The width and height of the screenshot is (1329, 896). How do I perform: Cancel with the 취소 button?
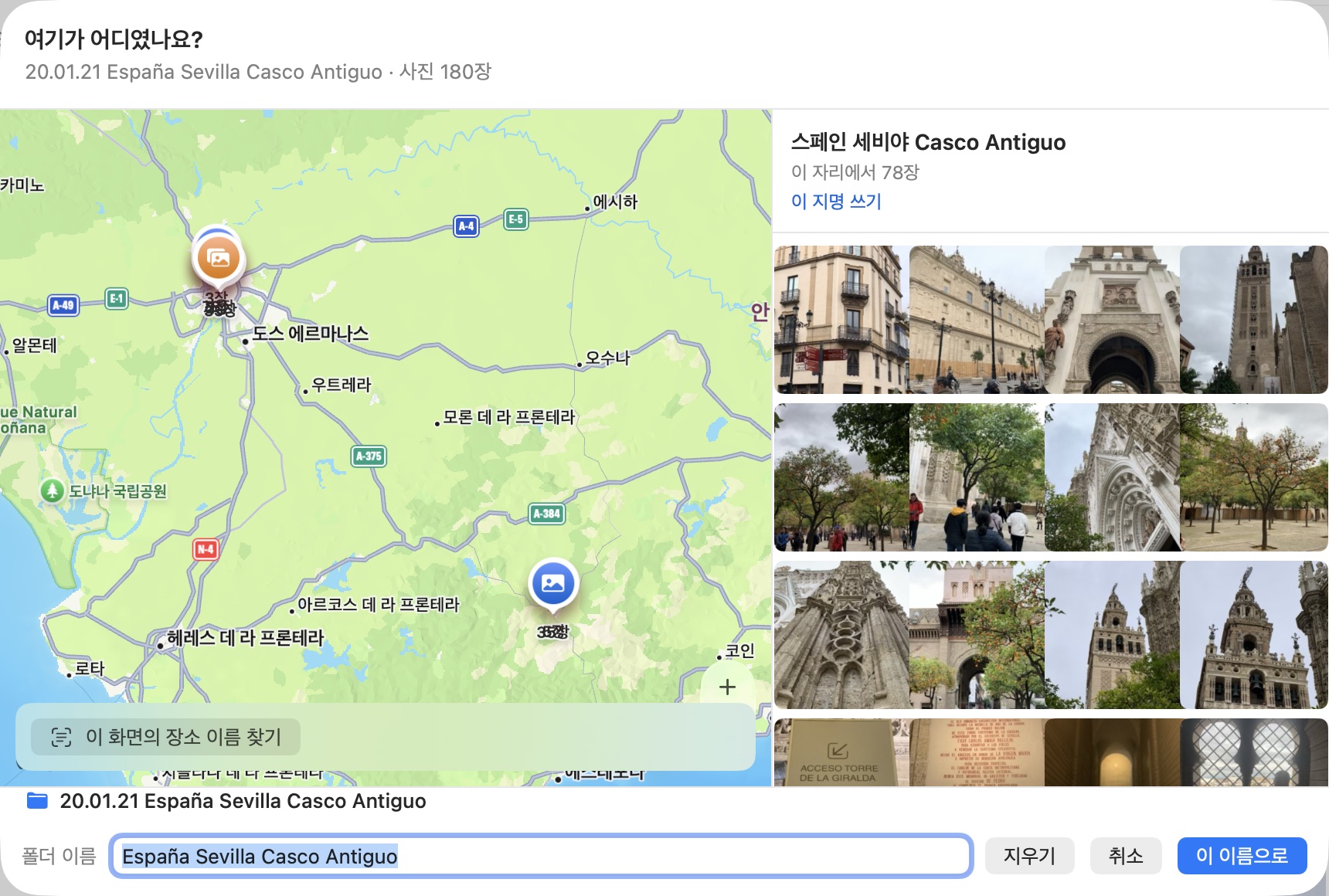point(1126,856)
